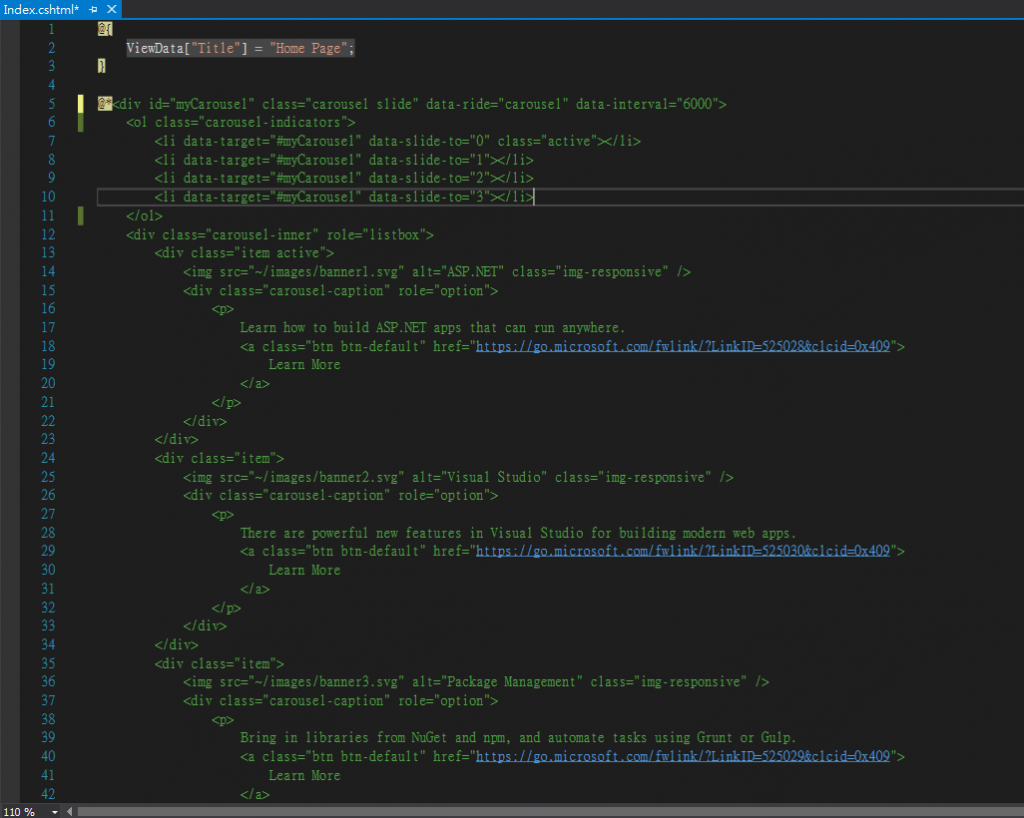Screen dimensions: 1024x818
Task: Click the banner1.svg img line
Action: pyautogui.click(x=436, y=272)
